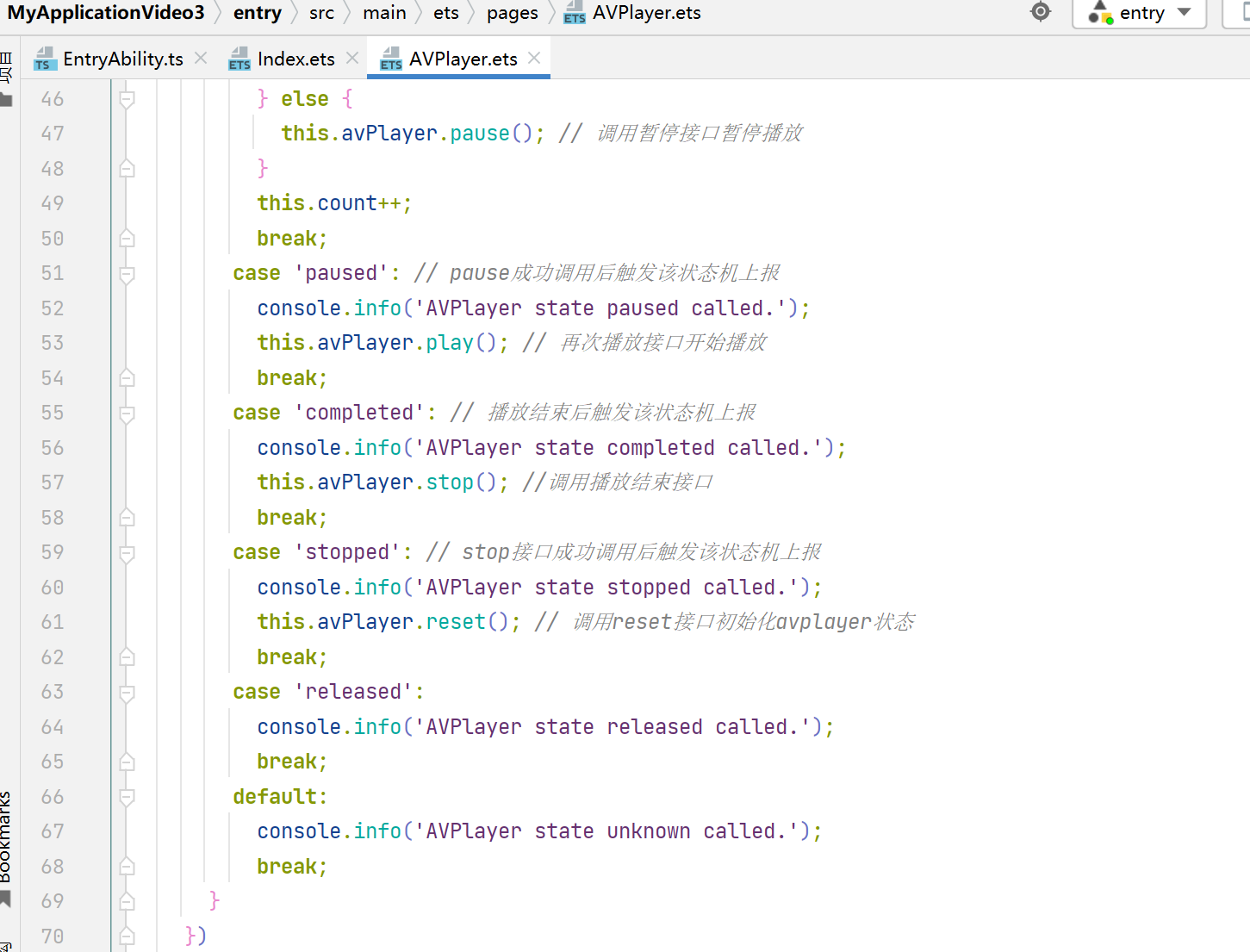The width and height of the screenshot is (1250, 952).
Task: Click the ets breadcrumb segment
Action: 446,13
